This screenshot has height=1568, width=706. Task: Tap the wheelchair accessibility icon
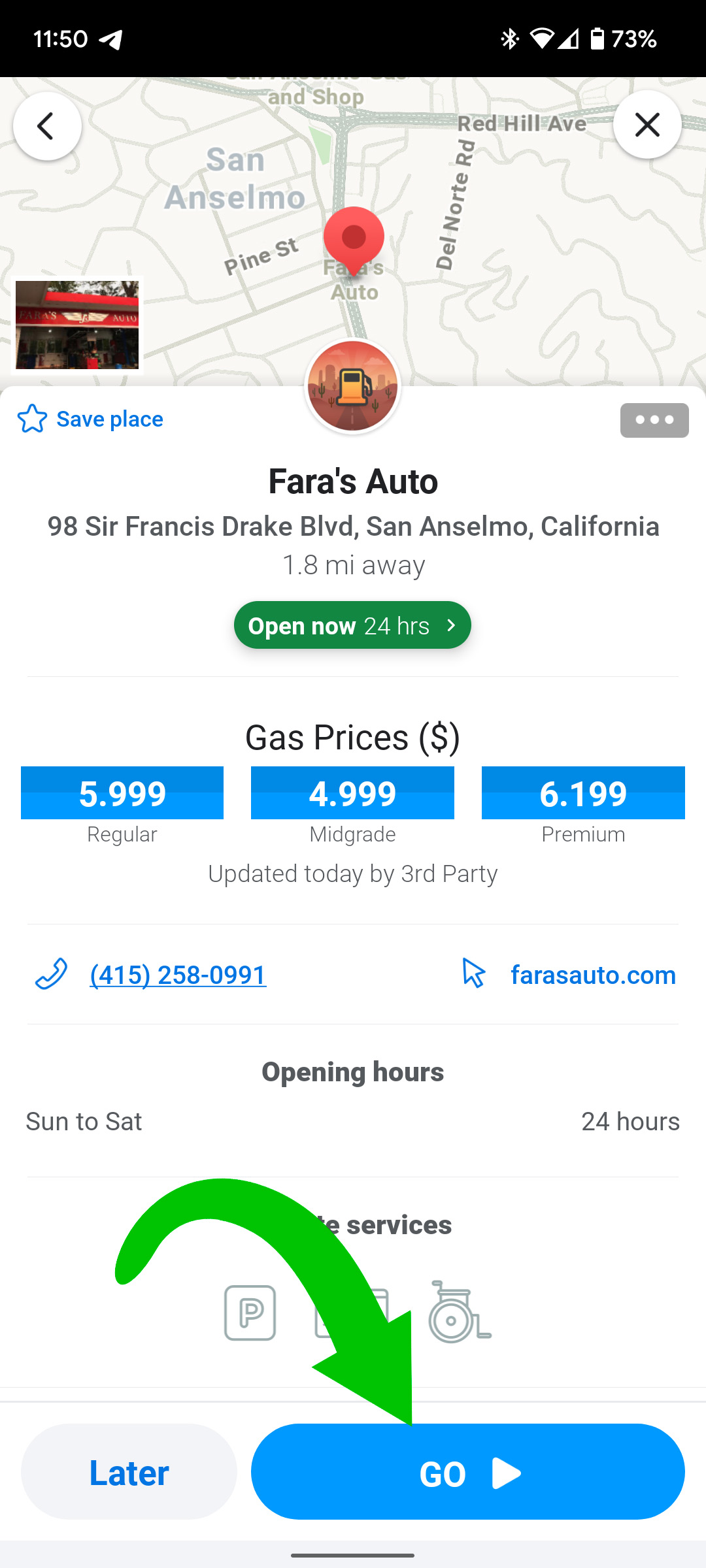(x=458, y=1313)
